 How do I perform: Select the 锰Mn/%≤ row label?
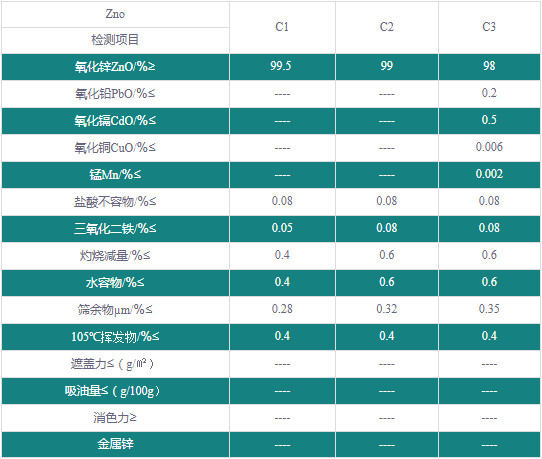[115, 175]
